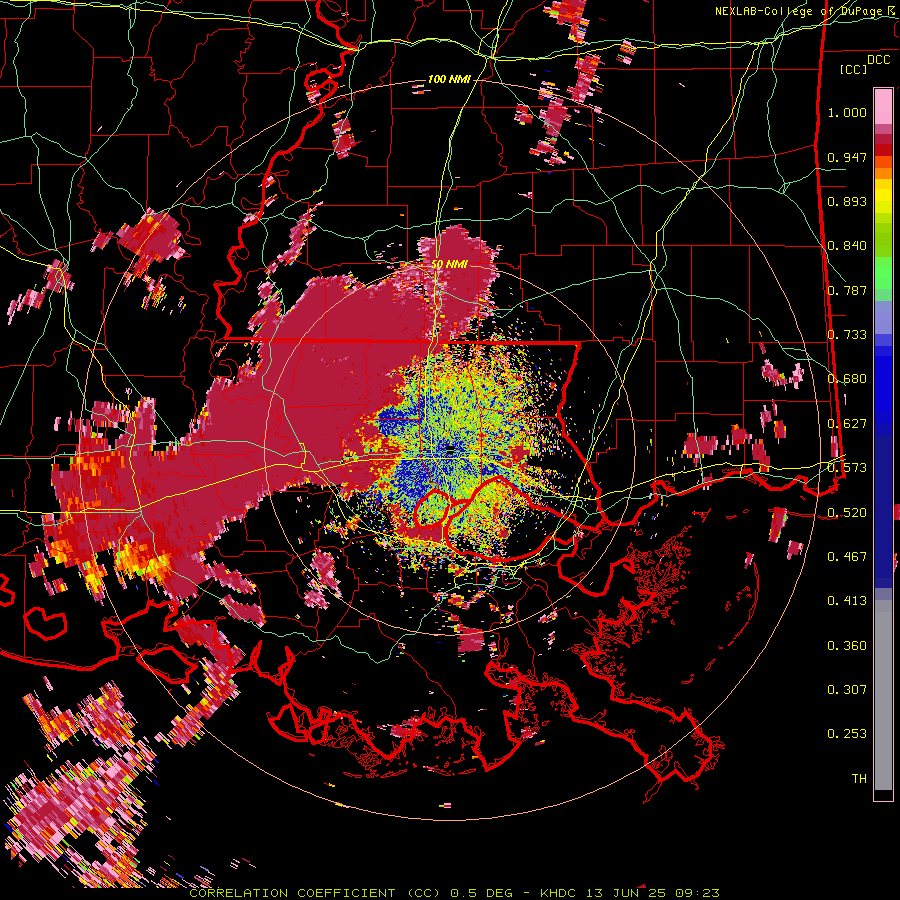Select the 0.413 legend value
The width and height of the screenshot is (900, 900).
click(x=847, y=601)
